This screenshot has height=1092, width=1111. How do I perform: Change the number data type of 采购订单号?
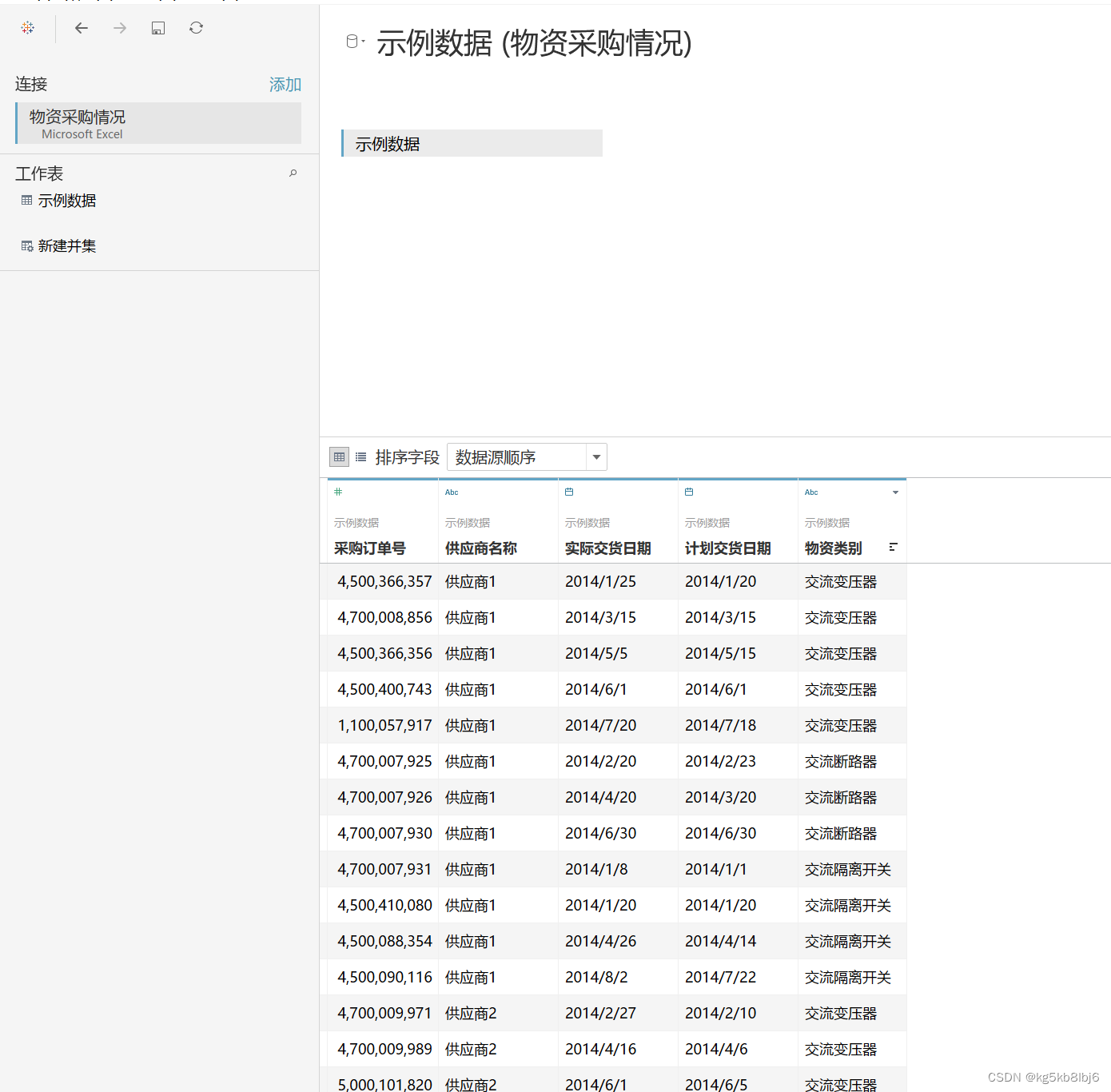[338, 492]
